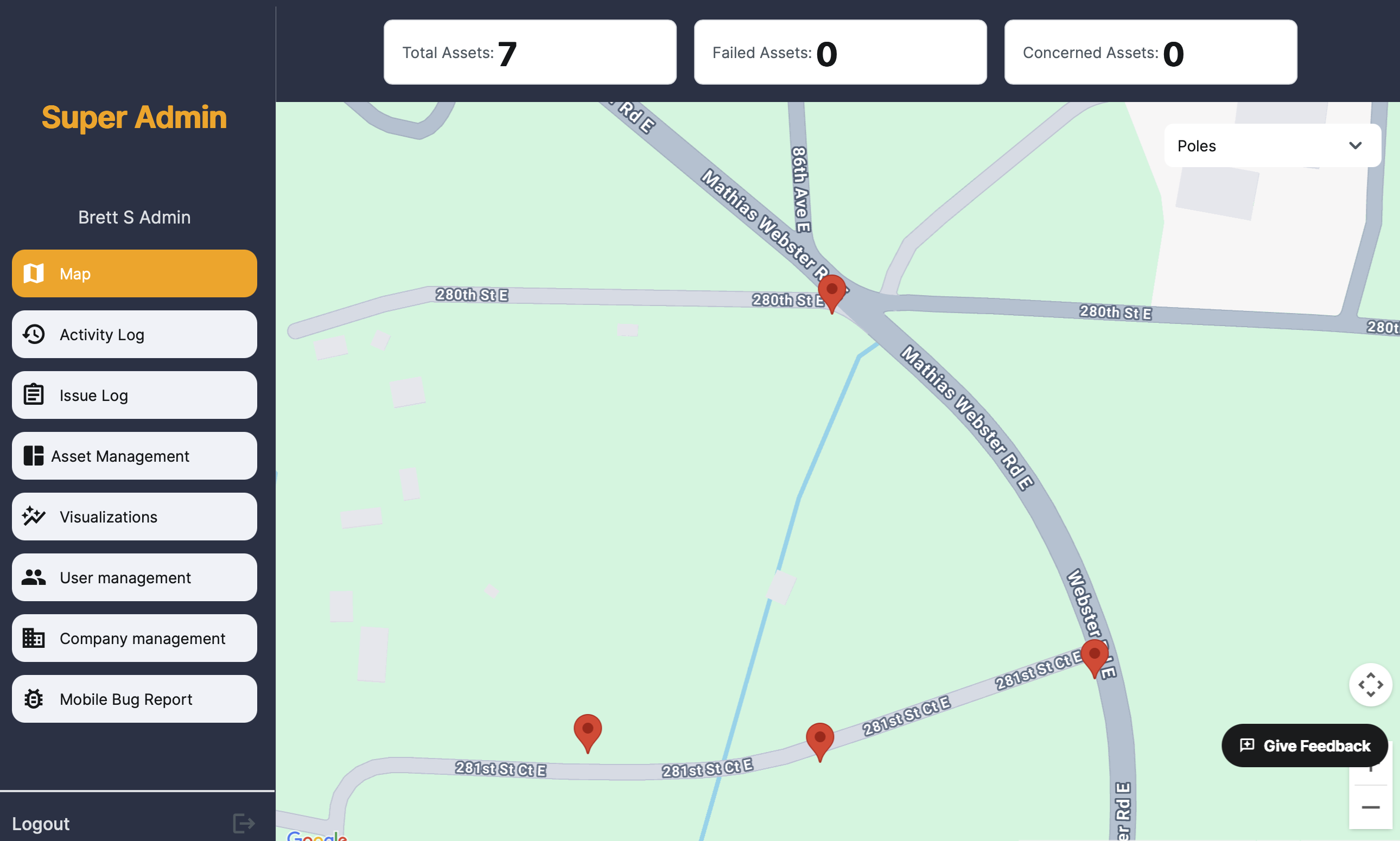Open the User management people icon

tap(34, 577)
